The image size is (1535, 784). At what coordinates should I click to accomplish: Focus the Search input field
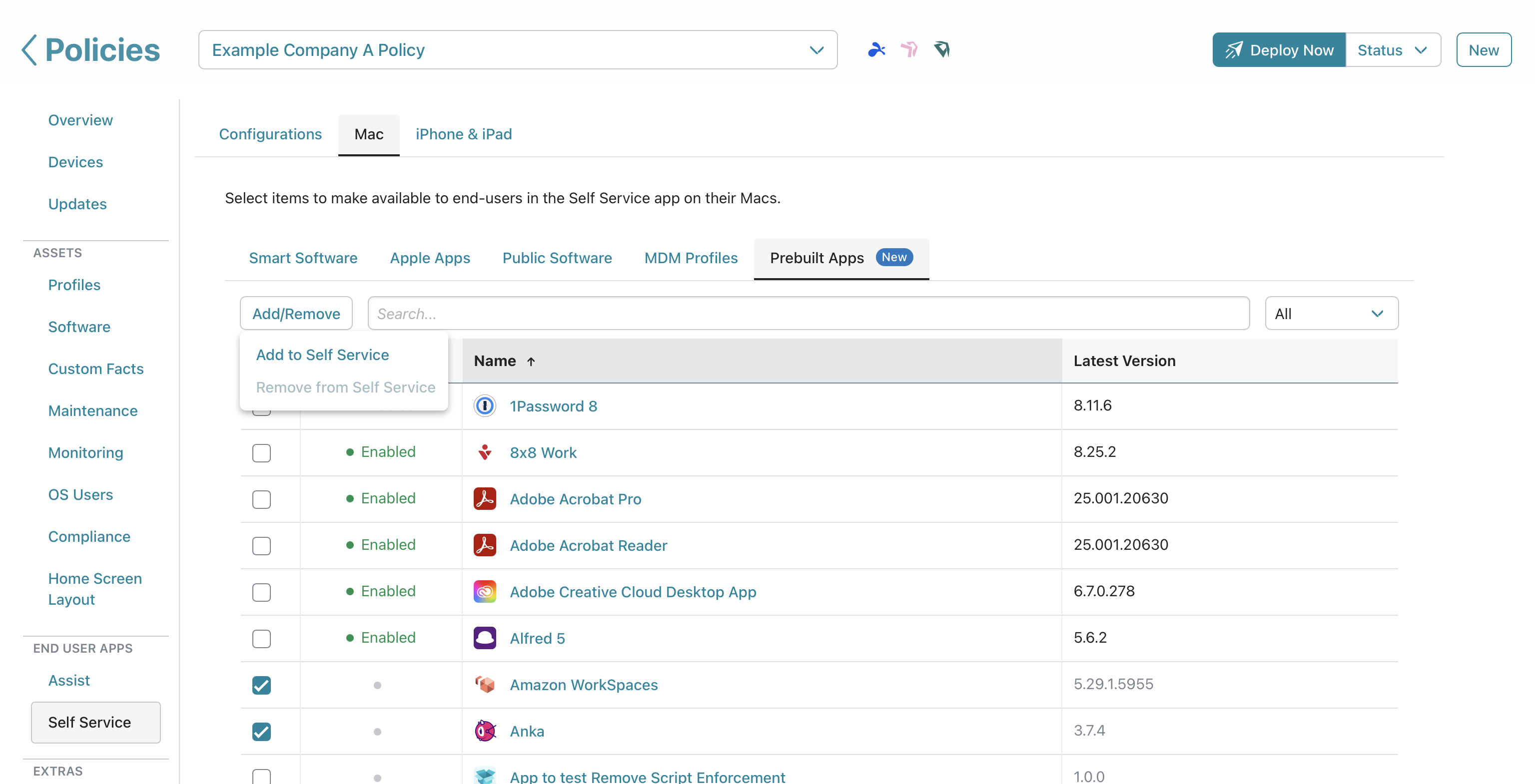(x=808, y=314)
